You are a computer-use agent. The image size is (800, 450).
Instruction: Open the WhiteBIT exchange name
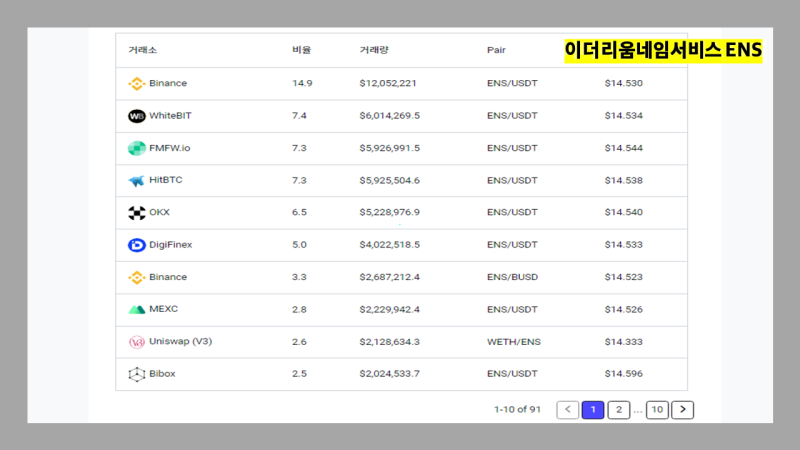pos(170,116)
